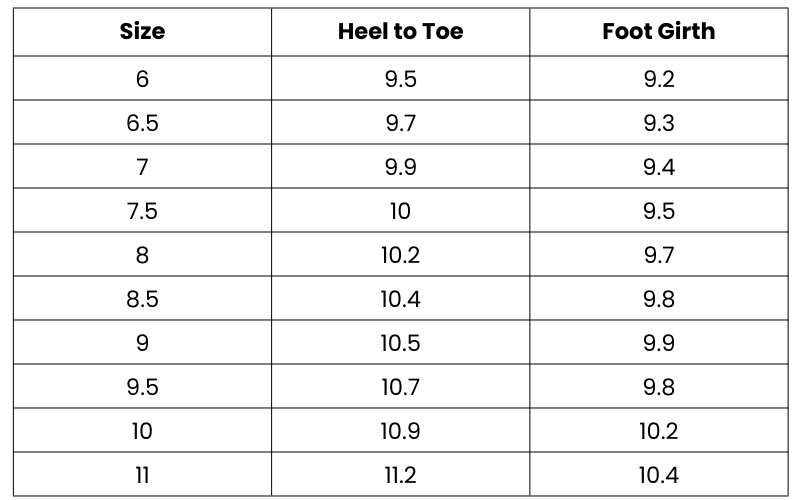The image size is (800, 500).
Task: Select Foot Girth value for size 10
Action: pyautogui.click(x=659, y=431)
